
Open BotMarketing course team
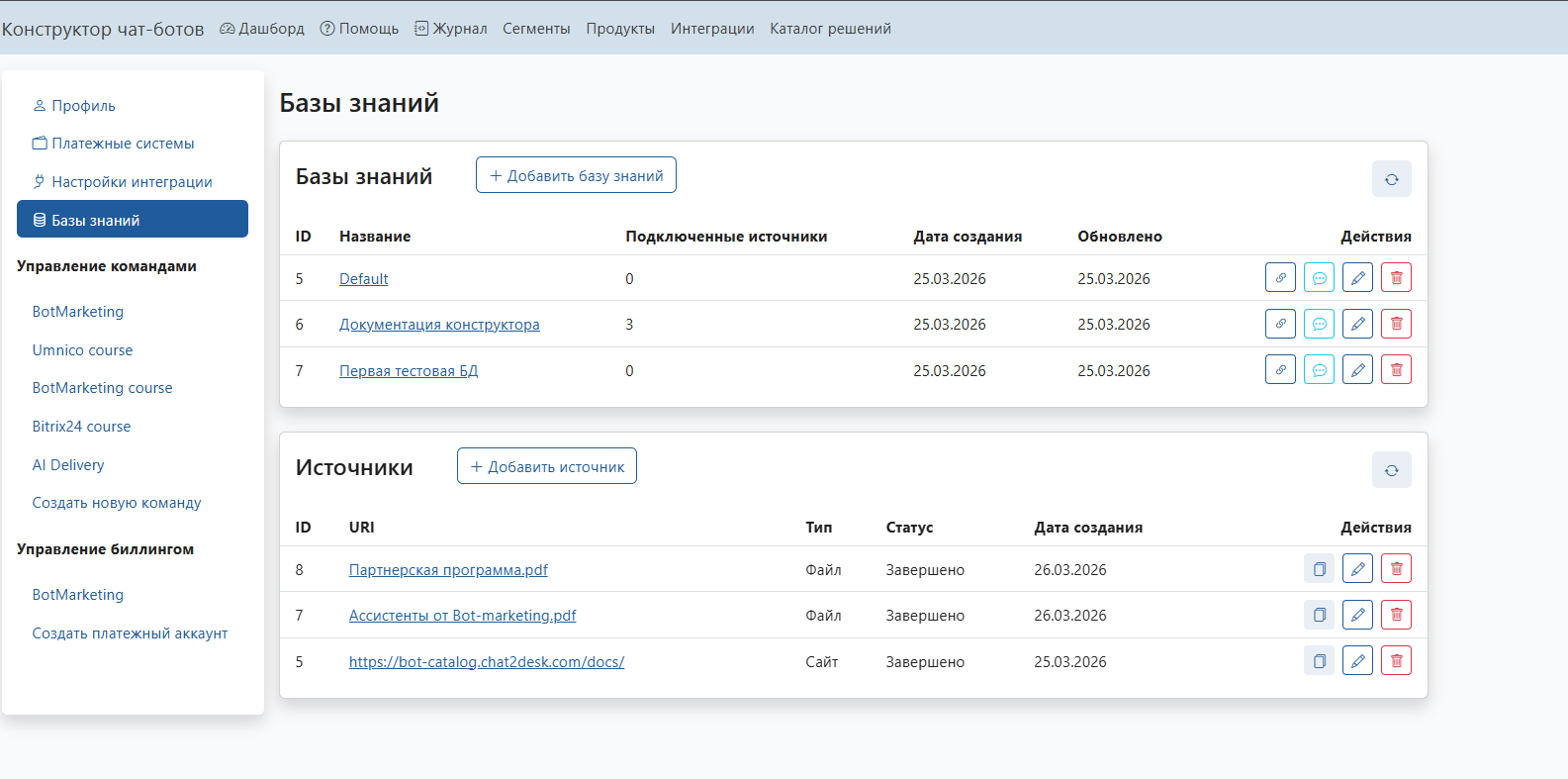(102, 388)
